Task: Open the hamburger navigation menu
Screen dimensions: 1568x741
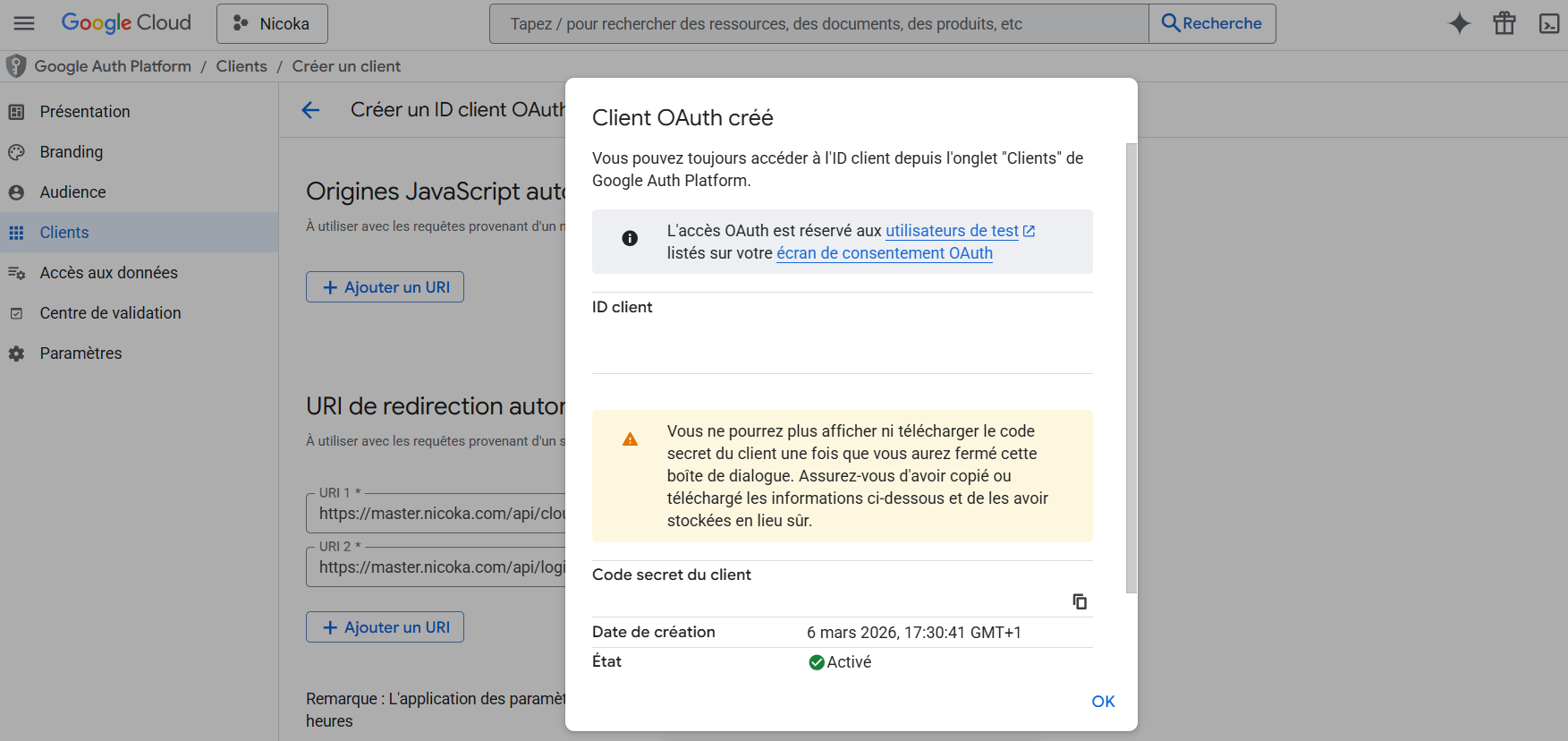Action: tap(24, 23)
